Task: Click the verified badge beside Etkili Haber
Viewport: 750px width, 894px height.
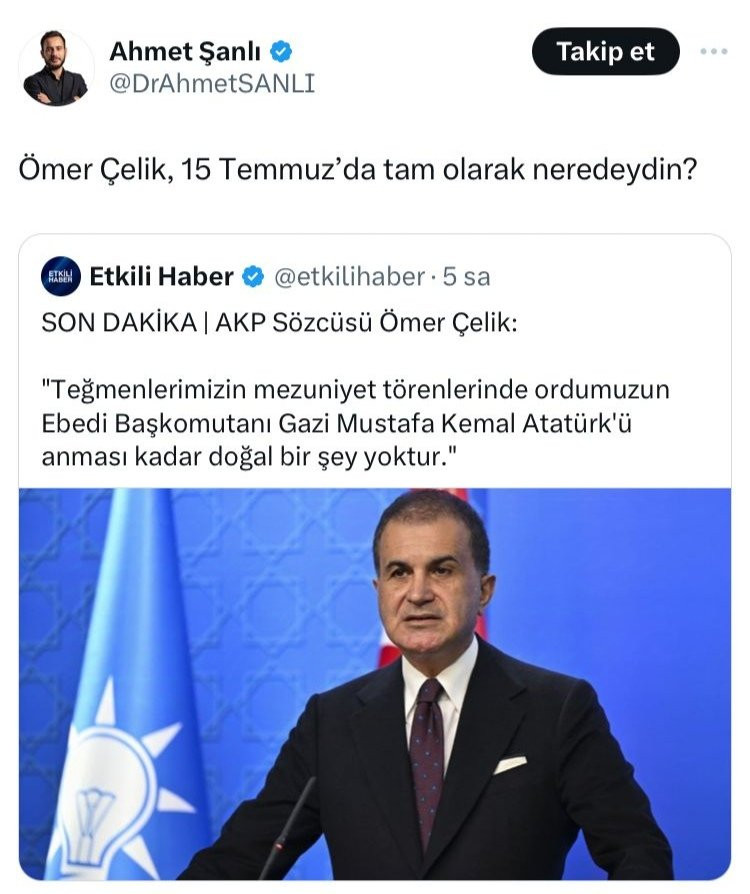Action: [x=253, y=277]
